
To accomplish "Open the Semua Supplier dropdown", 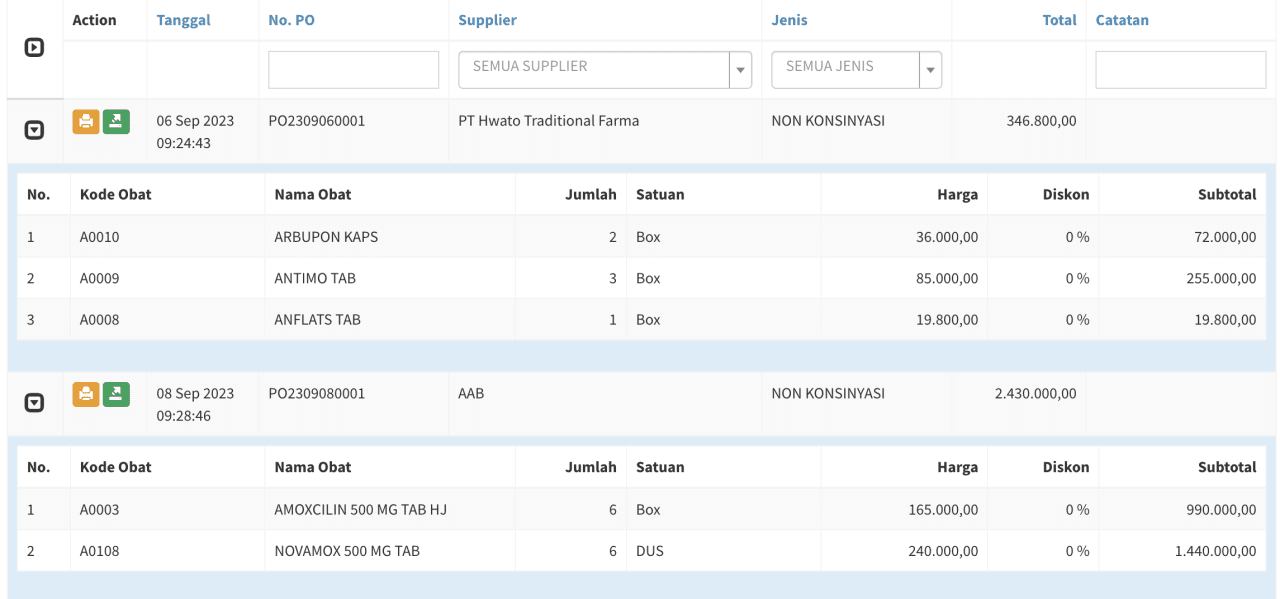I will pyautogui.click(x=594, y=70).
